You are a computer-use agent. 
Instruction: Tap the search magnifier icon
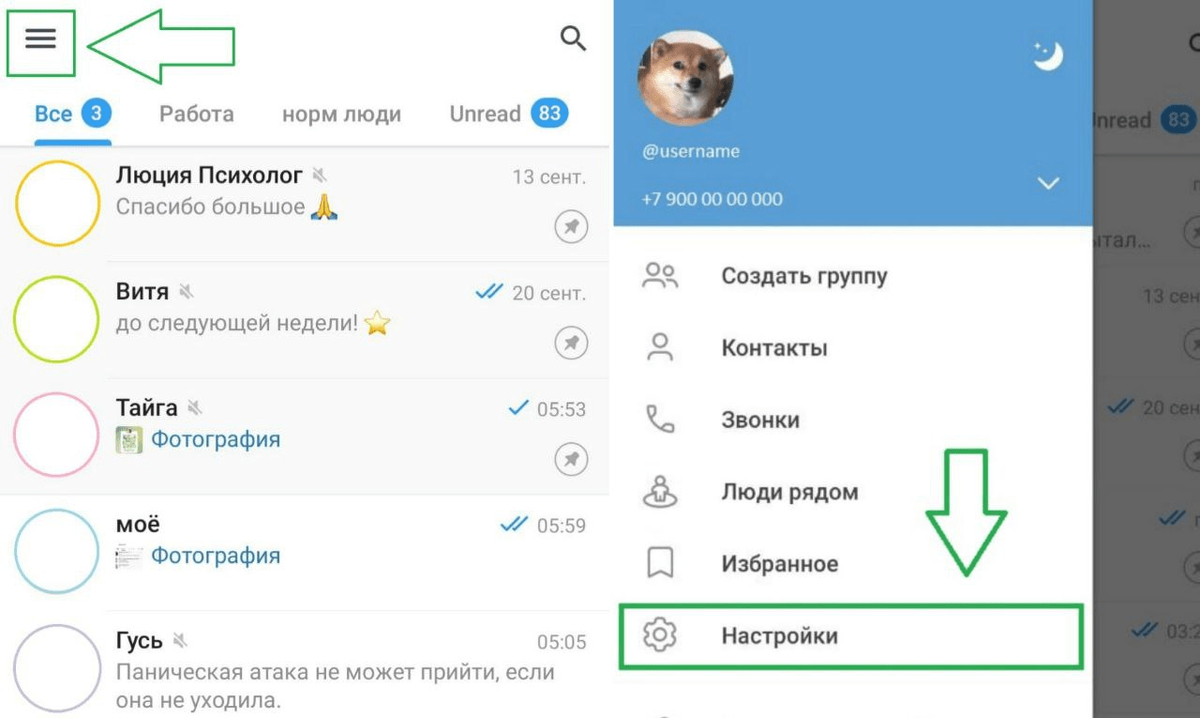(573, 39)
